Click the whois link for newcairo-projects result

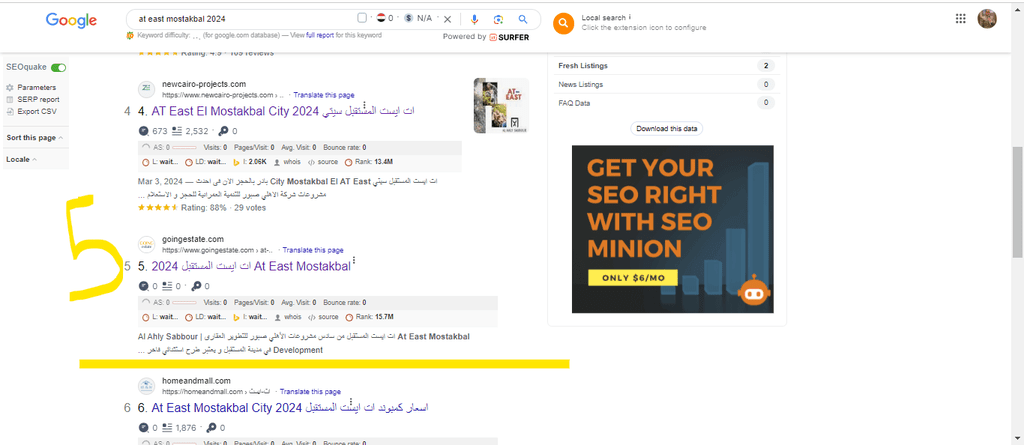coord(287,161)
